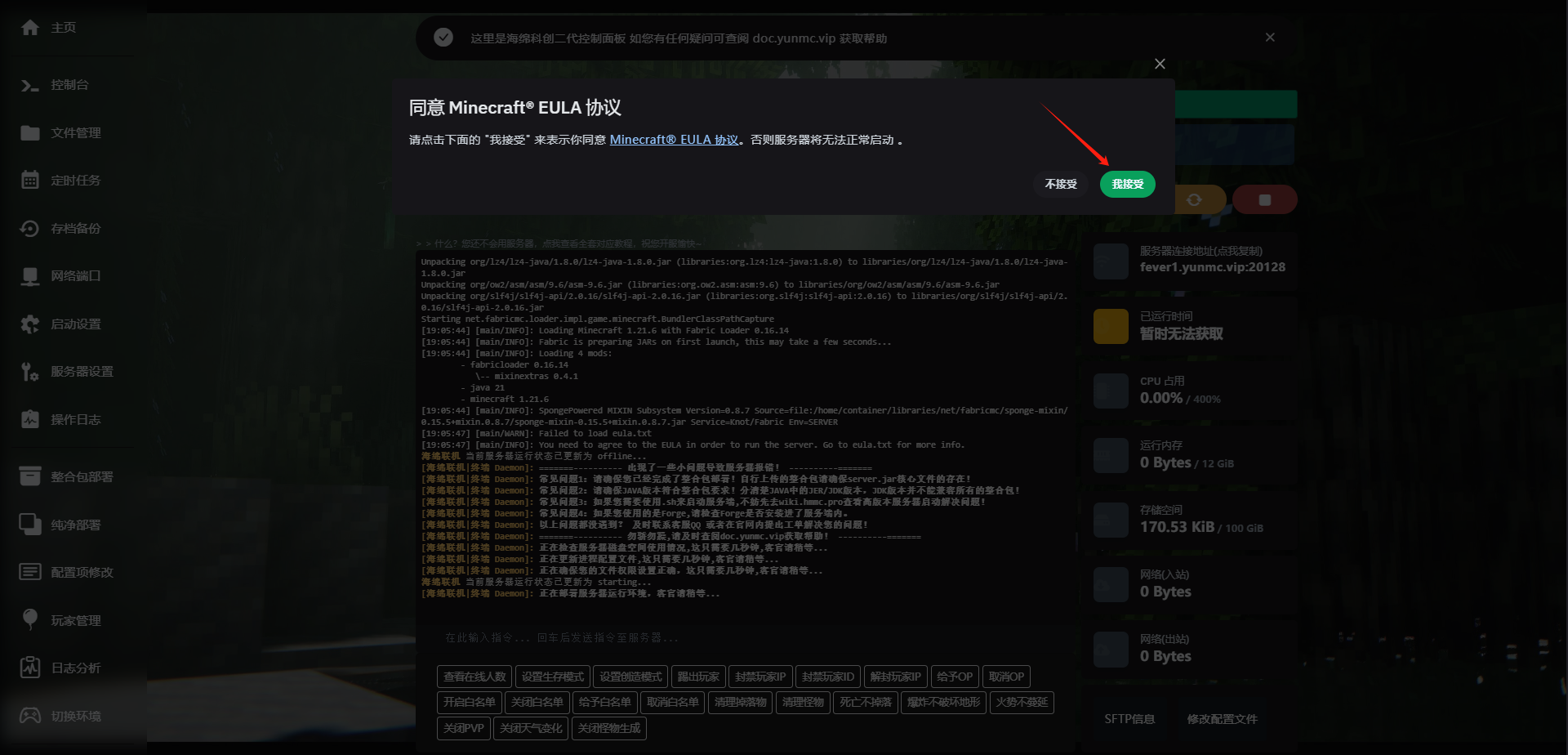Open the 定时任务 calendar icon

(x=30, y=180)
